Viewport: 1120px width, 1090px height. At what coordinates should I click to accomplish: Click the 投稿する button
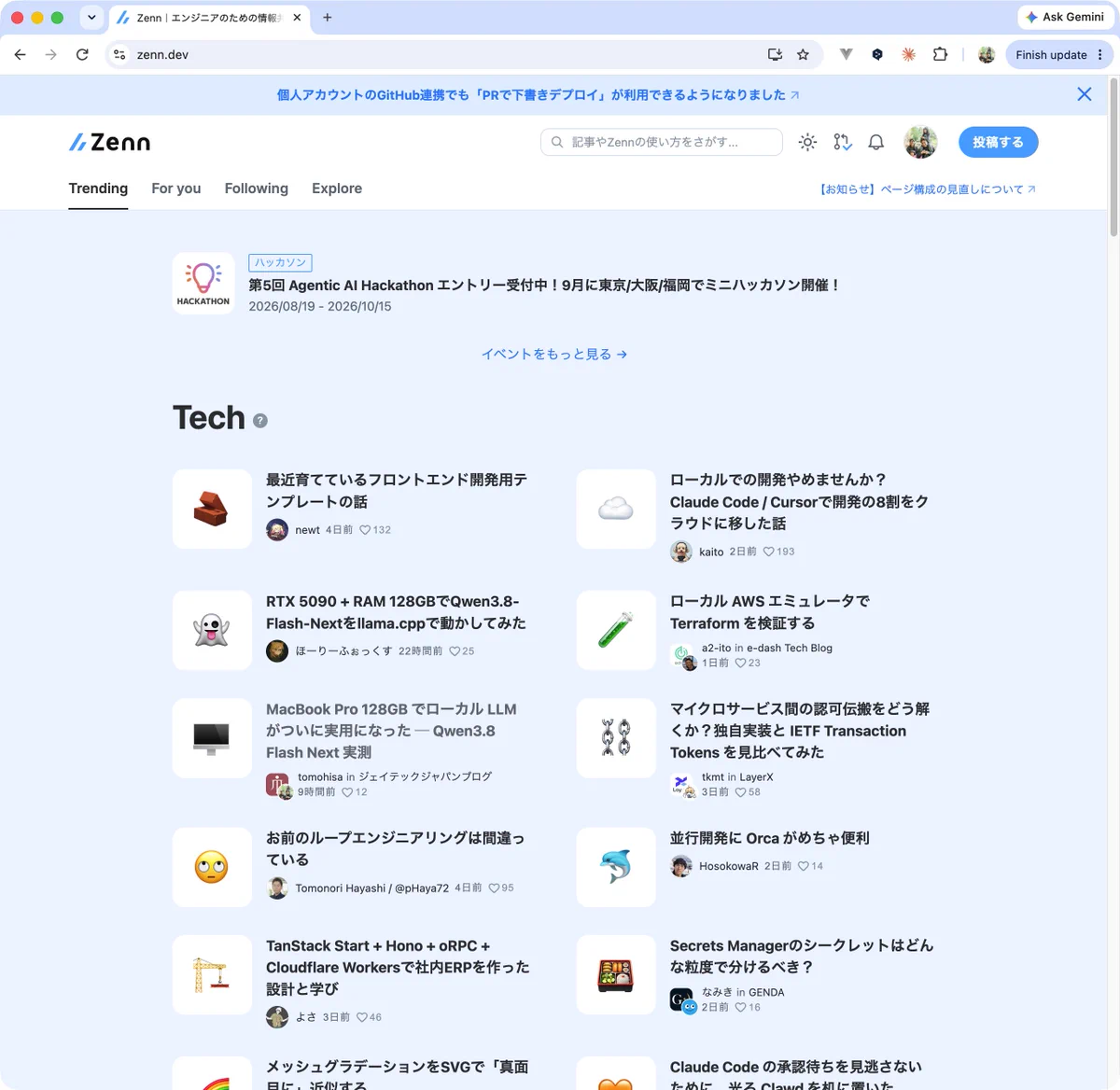coord(998,142)
